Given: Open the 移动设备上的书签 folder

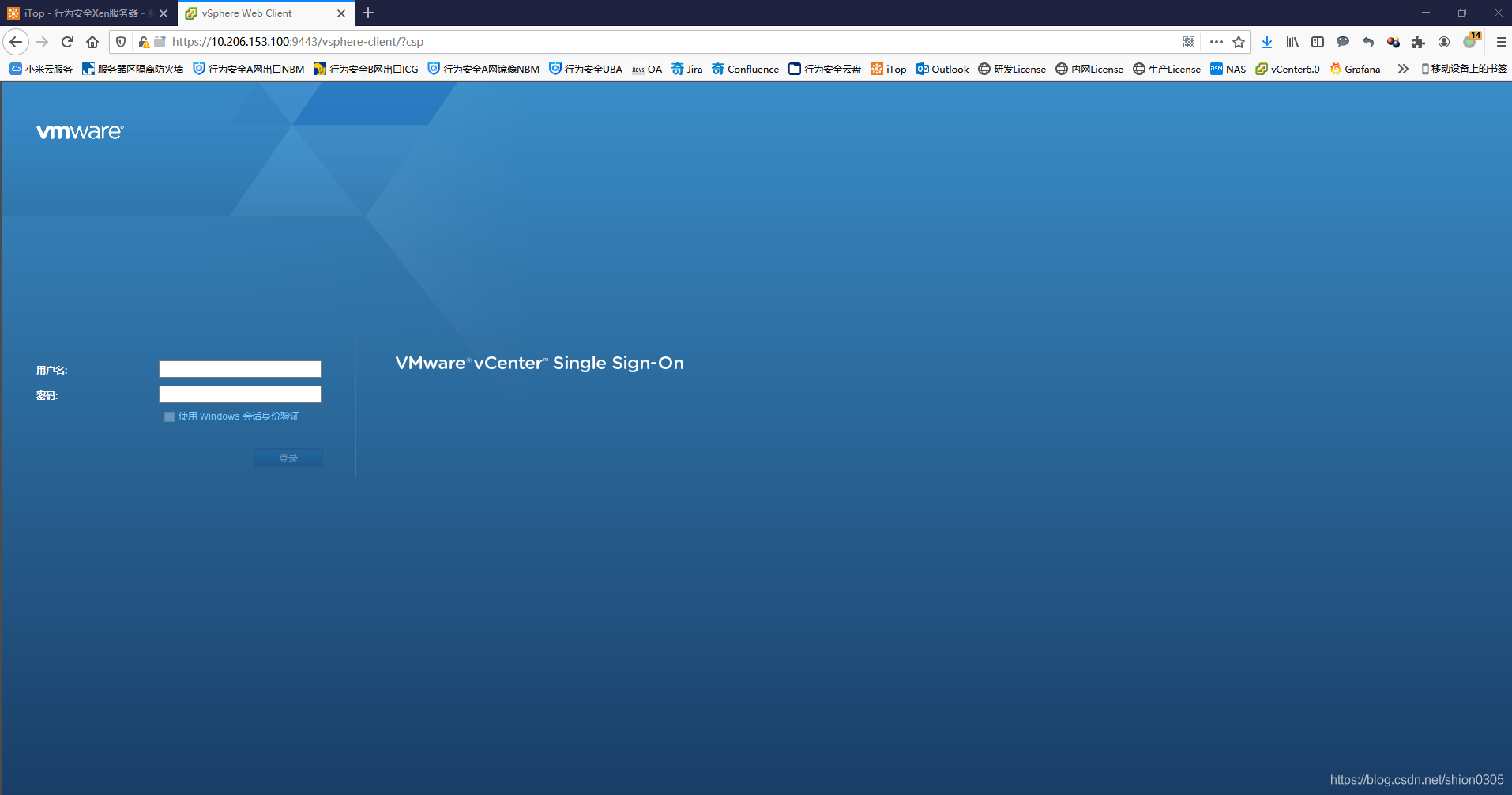Looking at the screenshot, I should (1464, 69).
